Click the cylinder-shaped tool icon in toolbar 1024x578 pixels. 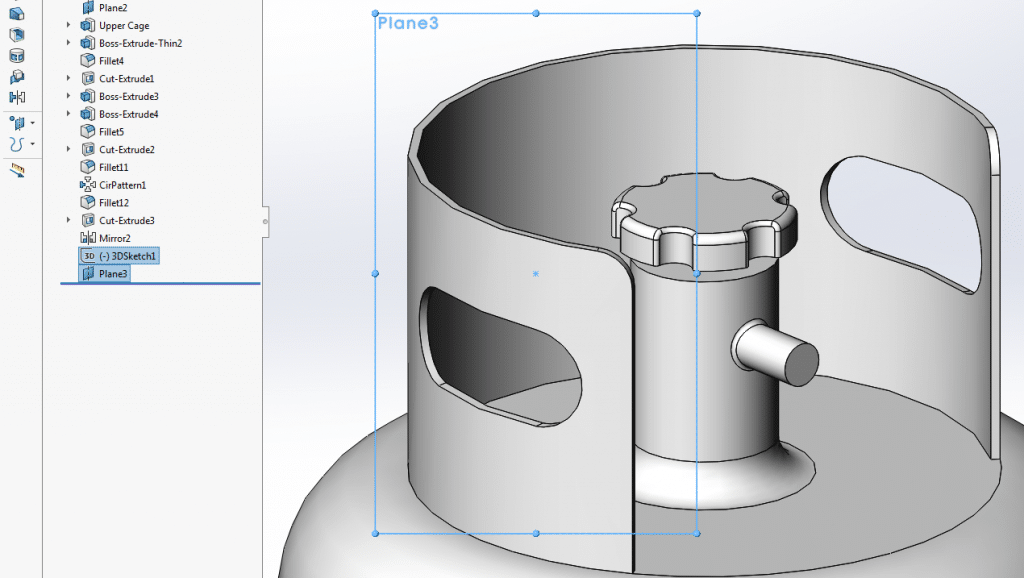(x=16, y=54)
